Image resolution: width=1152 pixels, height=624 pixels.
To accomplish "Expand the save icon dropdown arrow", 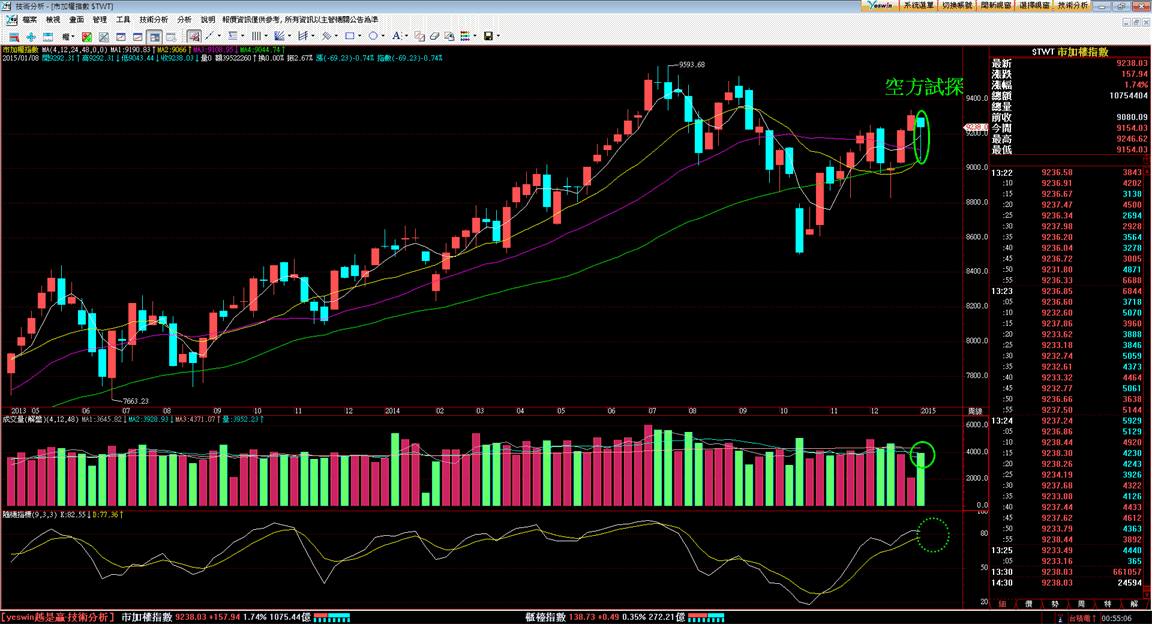I will click(x=498, y=35).
